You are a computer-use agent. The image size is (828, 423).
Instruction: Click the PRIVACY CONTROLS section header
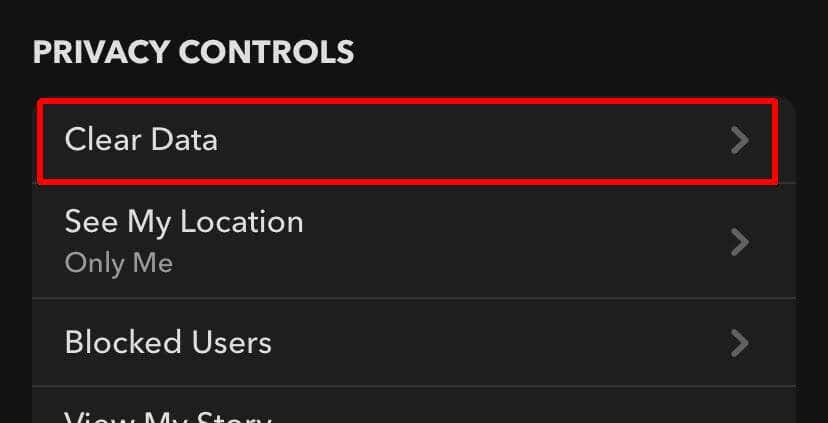193,52
